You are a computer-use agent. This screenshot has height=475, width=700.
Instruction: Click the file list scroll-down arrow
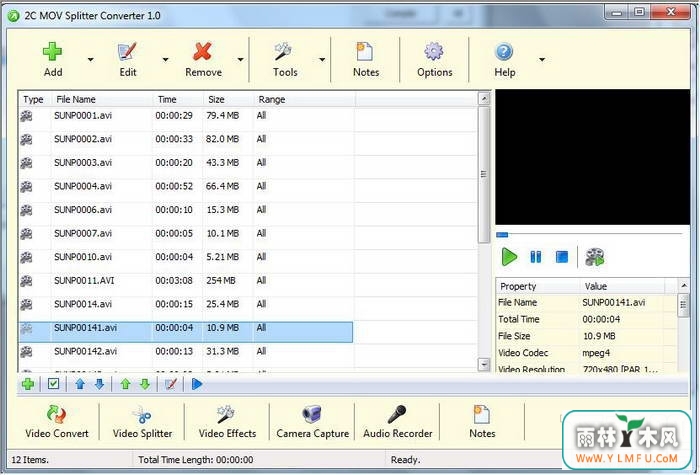pyautogui.click(x=484, y=364)
